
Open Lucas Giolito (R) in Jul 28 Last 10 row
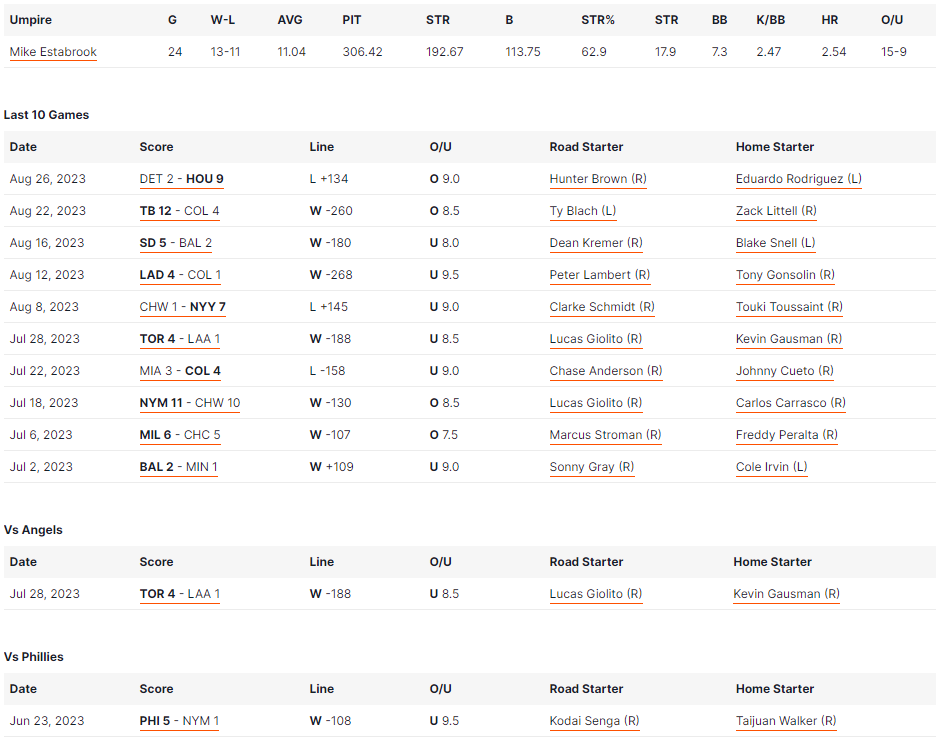tap(596, 339)
